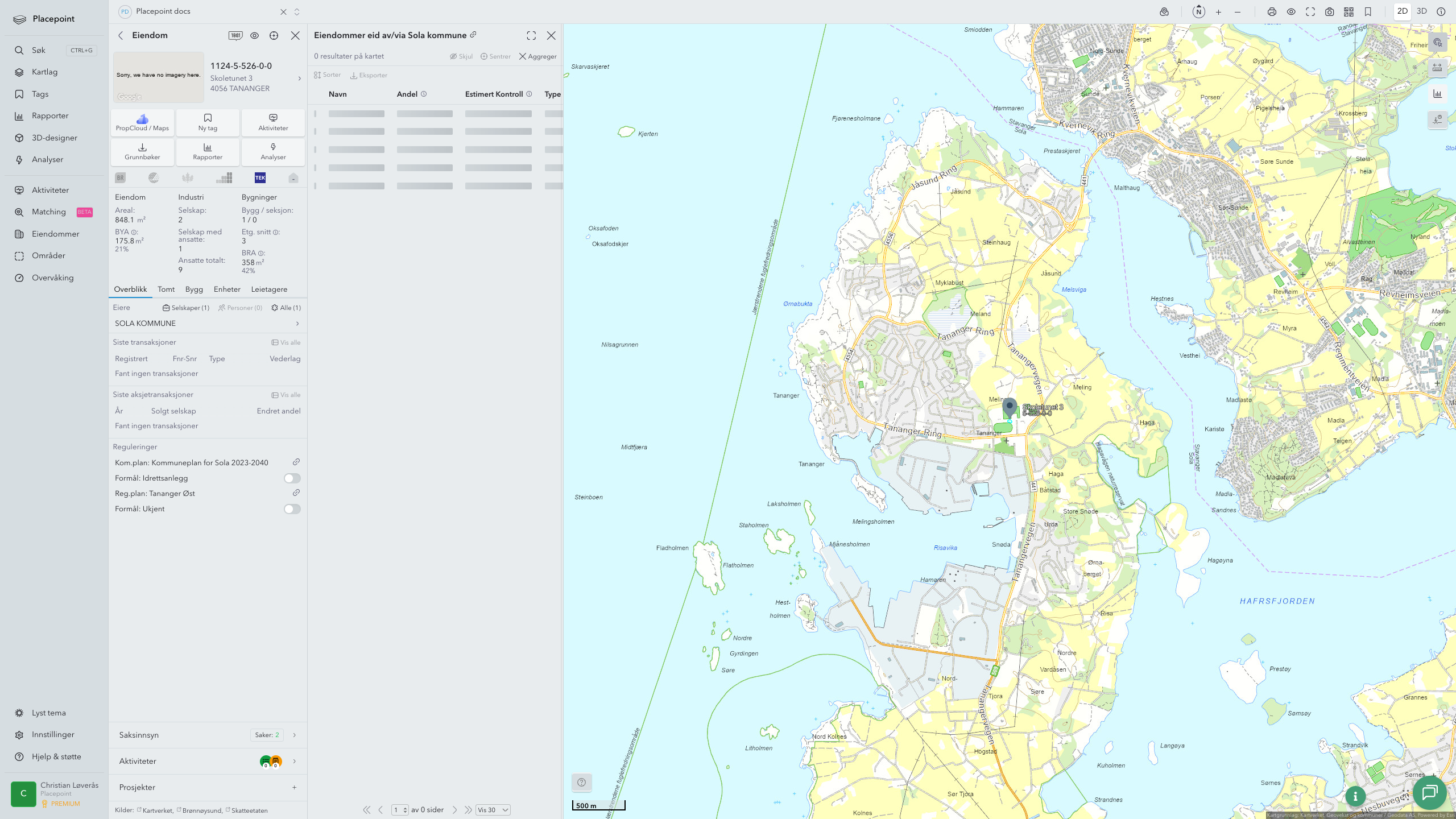Viewport: 1456px width, 819px height.
Task: Center the map on the property
Action: 274,35
